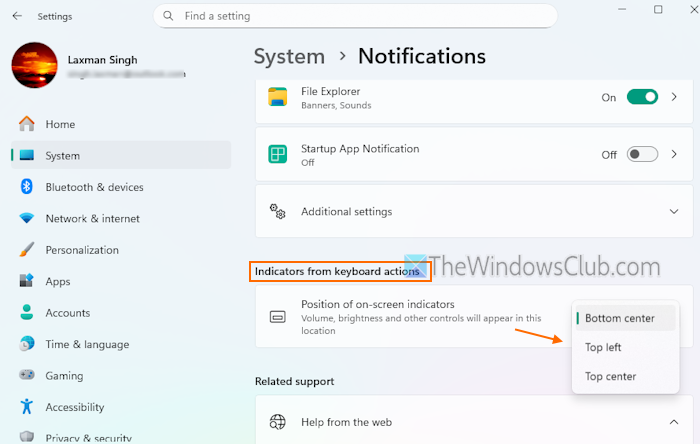Click the Accounts person icon
The height and width of the screenshot is (444, 700).
pyautogui.click(x=27, y=312)
